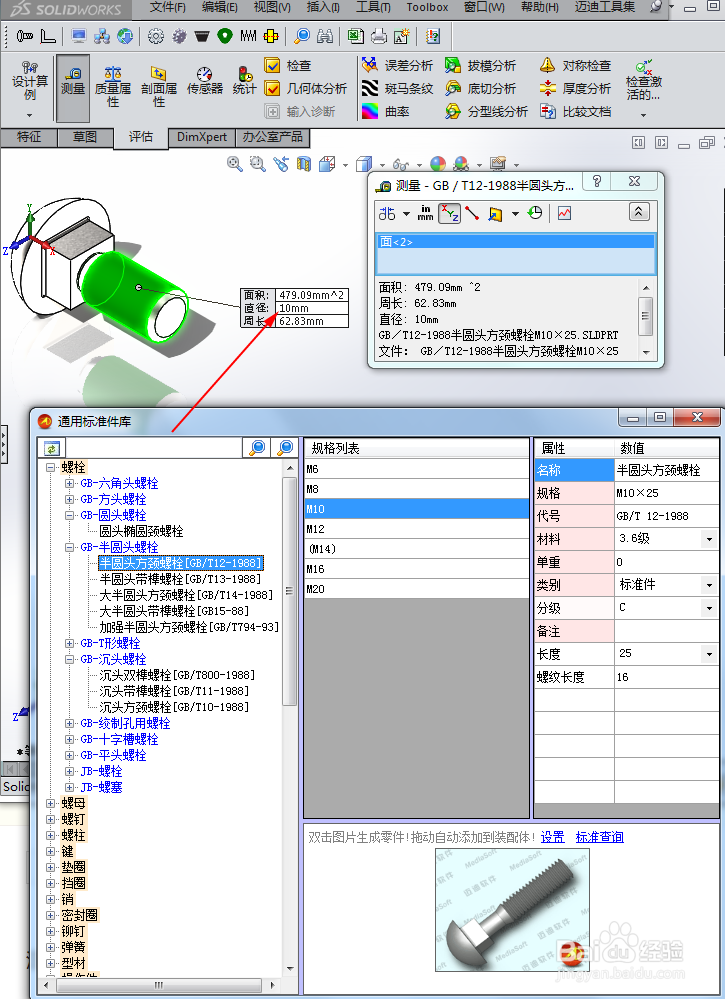Open 类别 标准件 dropdown

click(x=710, y=585)
